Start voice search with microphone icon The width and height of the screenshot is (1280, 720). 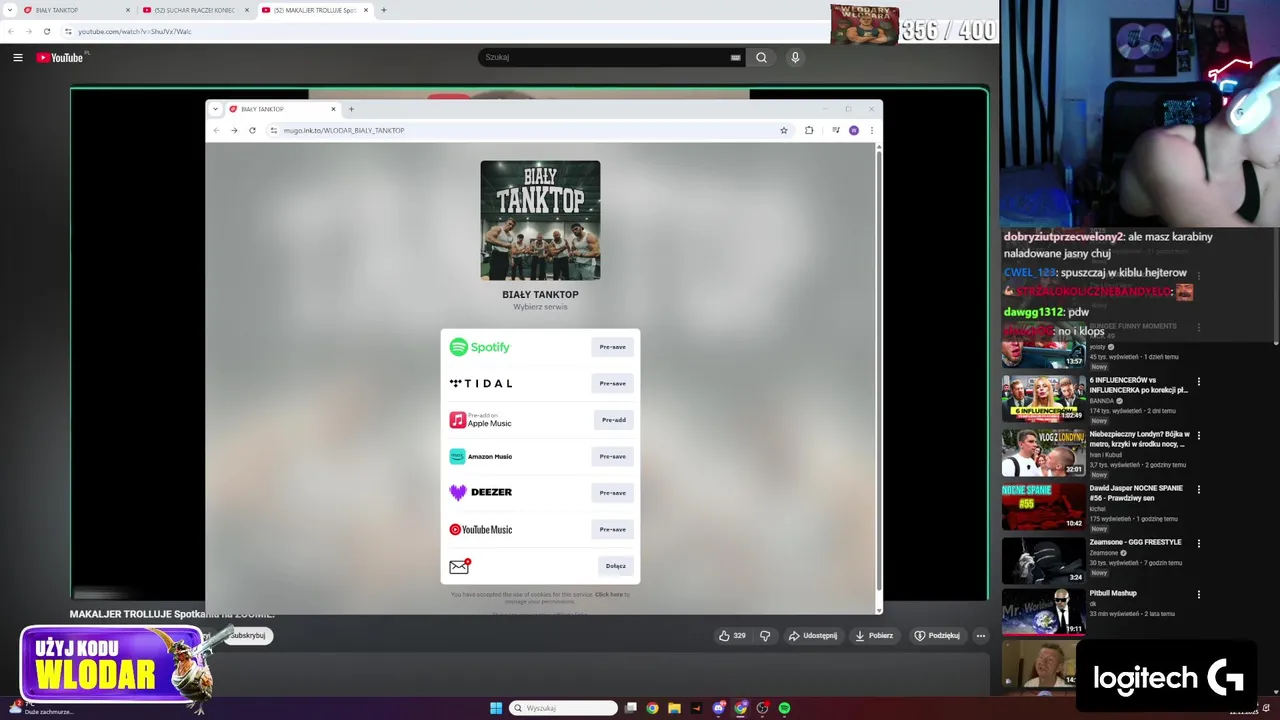pyautogui.click(x=795, y=58)
